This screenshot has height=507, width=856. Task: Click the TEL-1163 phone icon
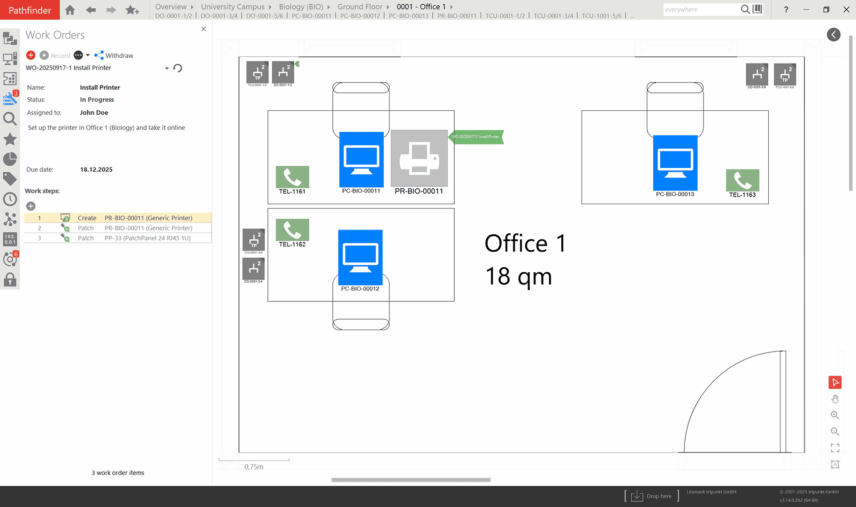point(742,180)
